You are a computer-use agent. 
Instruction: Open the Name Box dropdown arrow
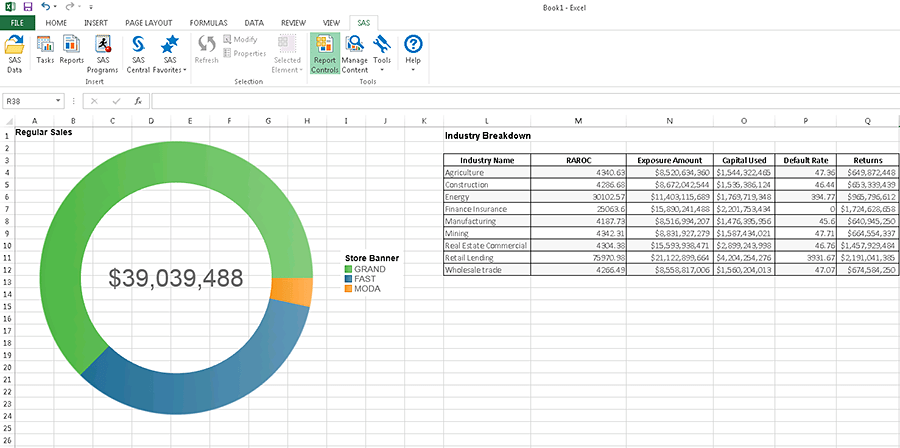(59, 101)
